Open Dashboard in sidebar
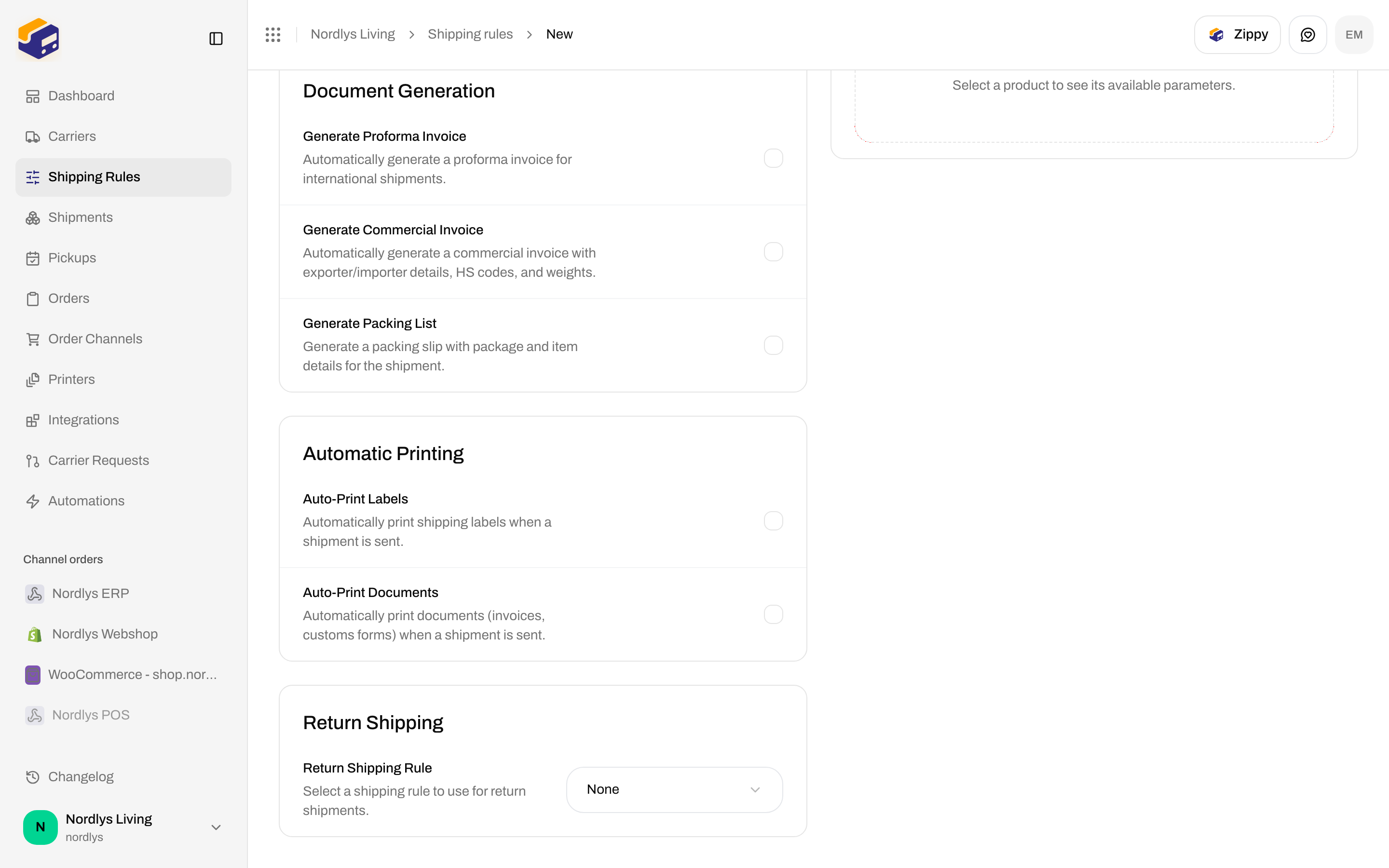Viewport: 1389px width, 868px height. [123, 96]
